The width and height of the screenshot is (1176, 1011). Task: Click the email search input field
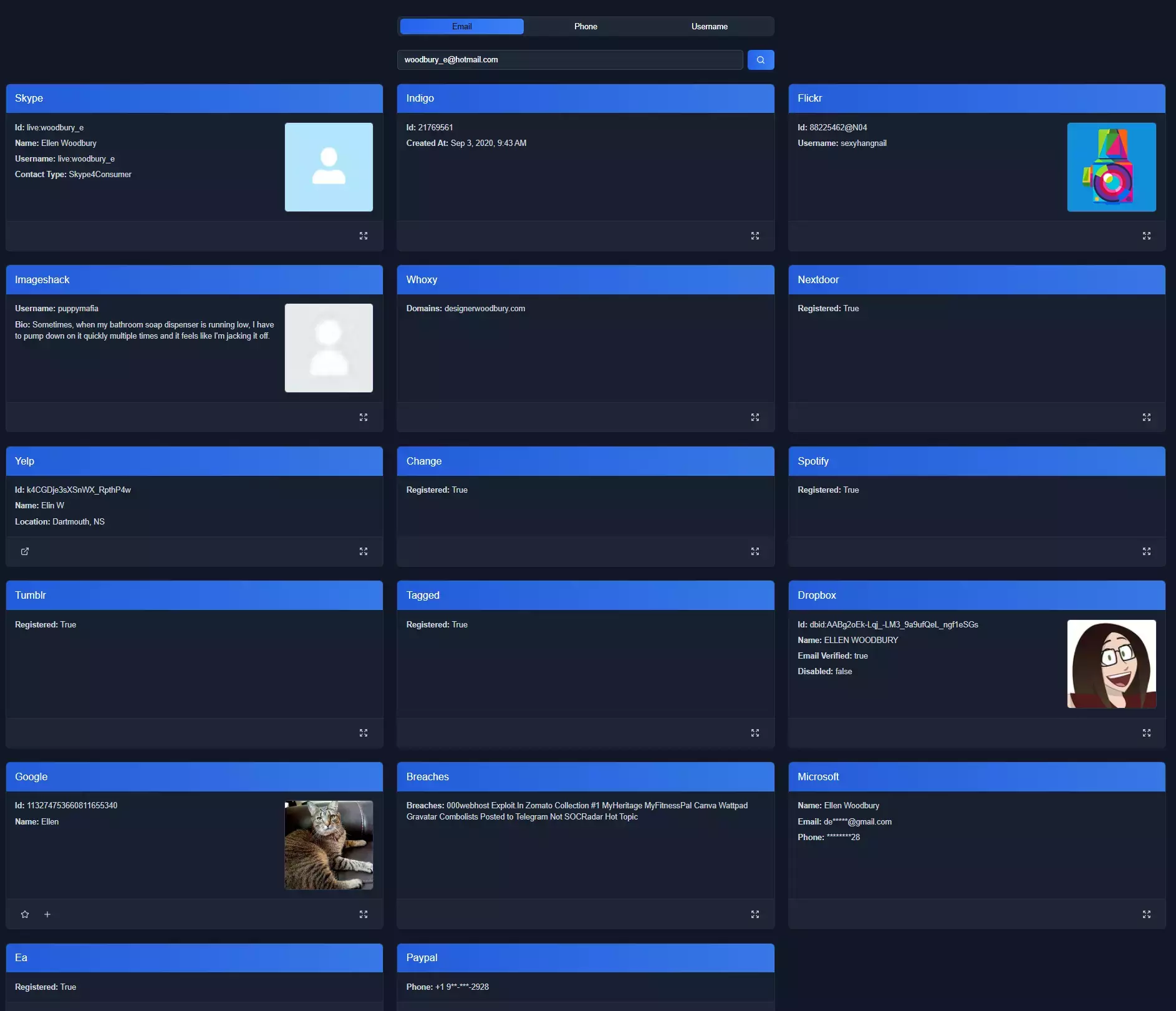[569, 60]
